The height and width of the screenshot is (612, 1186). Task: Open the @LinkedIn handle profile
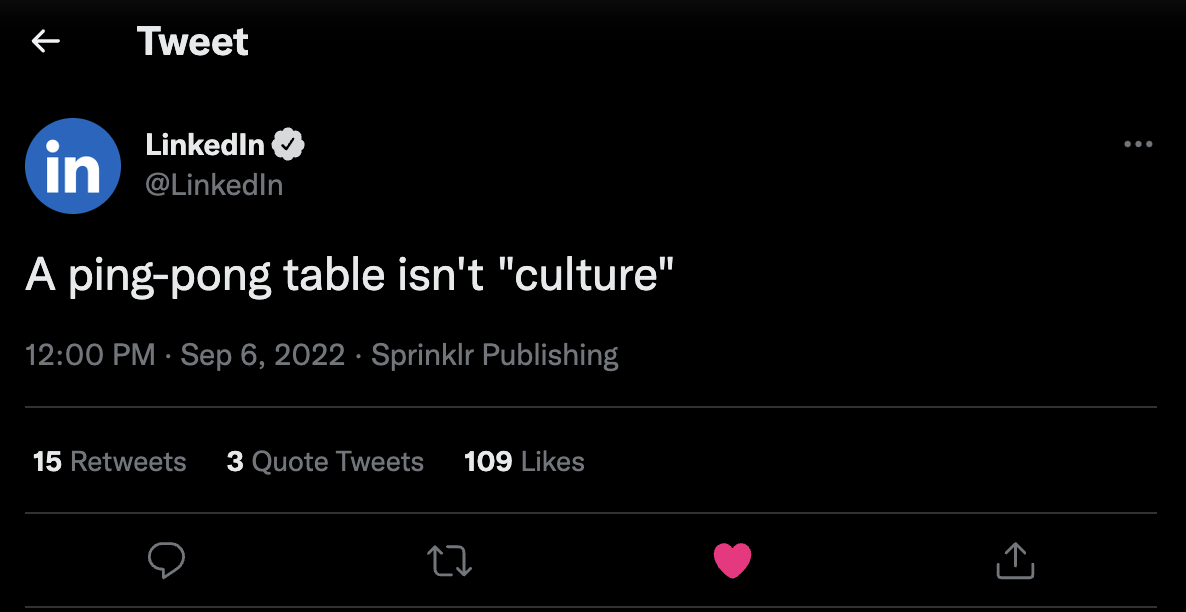click(214, 185)
